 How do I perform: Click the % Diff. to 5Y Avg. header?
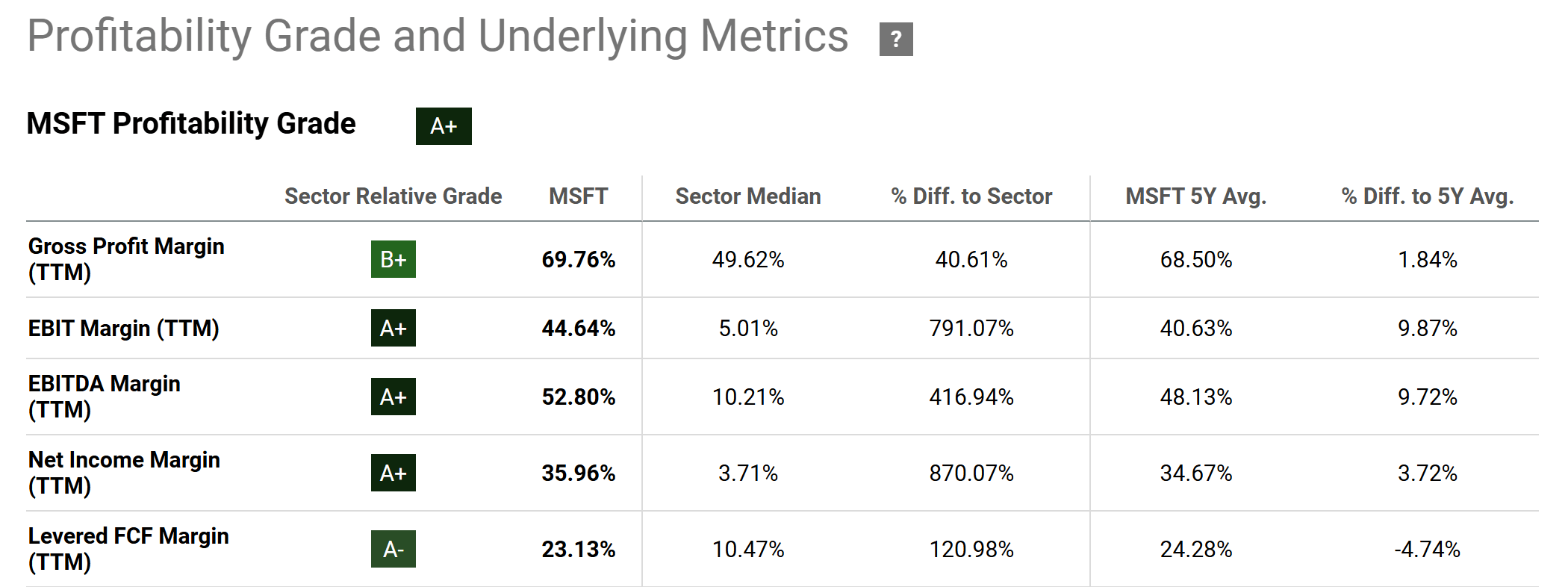pyautogui.click(x=1427, y=196)
